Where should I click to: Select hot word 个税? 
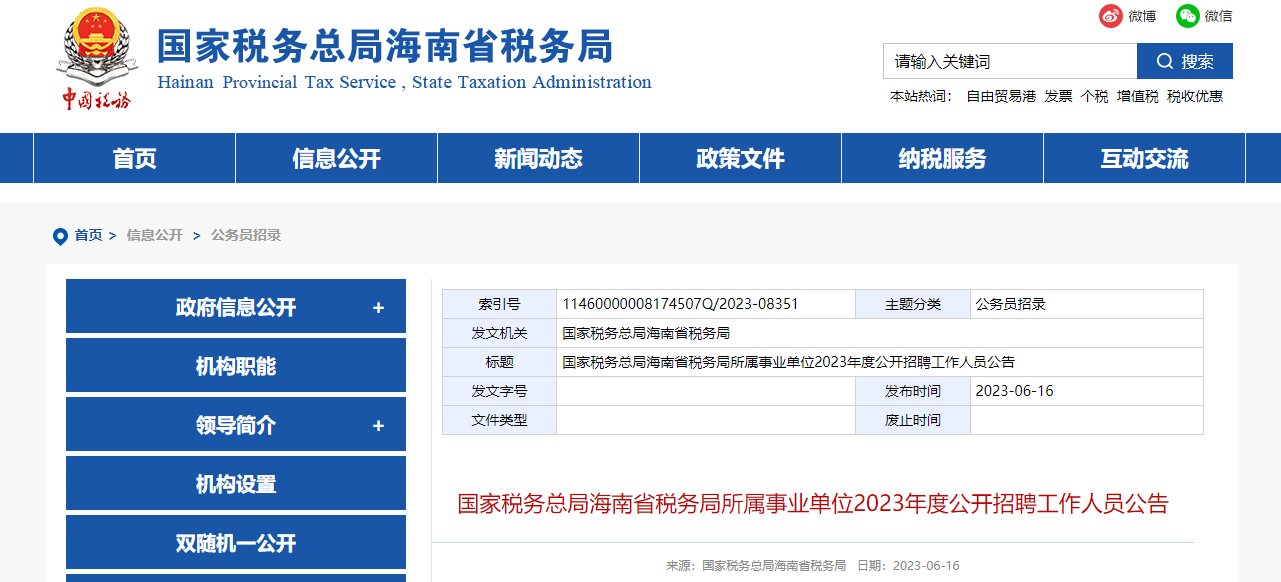click(x=1095, y=97)
